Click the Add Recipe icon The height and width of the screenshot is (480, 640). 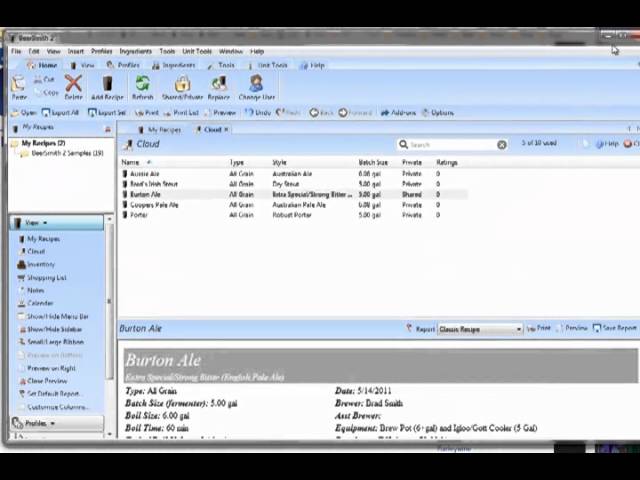coord(107,87)
